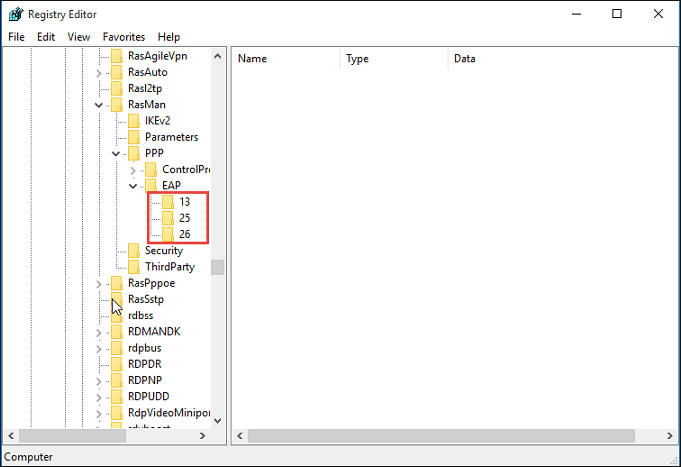Click the RDPDR folder icon
This screenshot has width=681, height=467.
click(116, 364)
